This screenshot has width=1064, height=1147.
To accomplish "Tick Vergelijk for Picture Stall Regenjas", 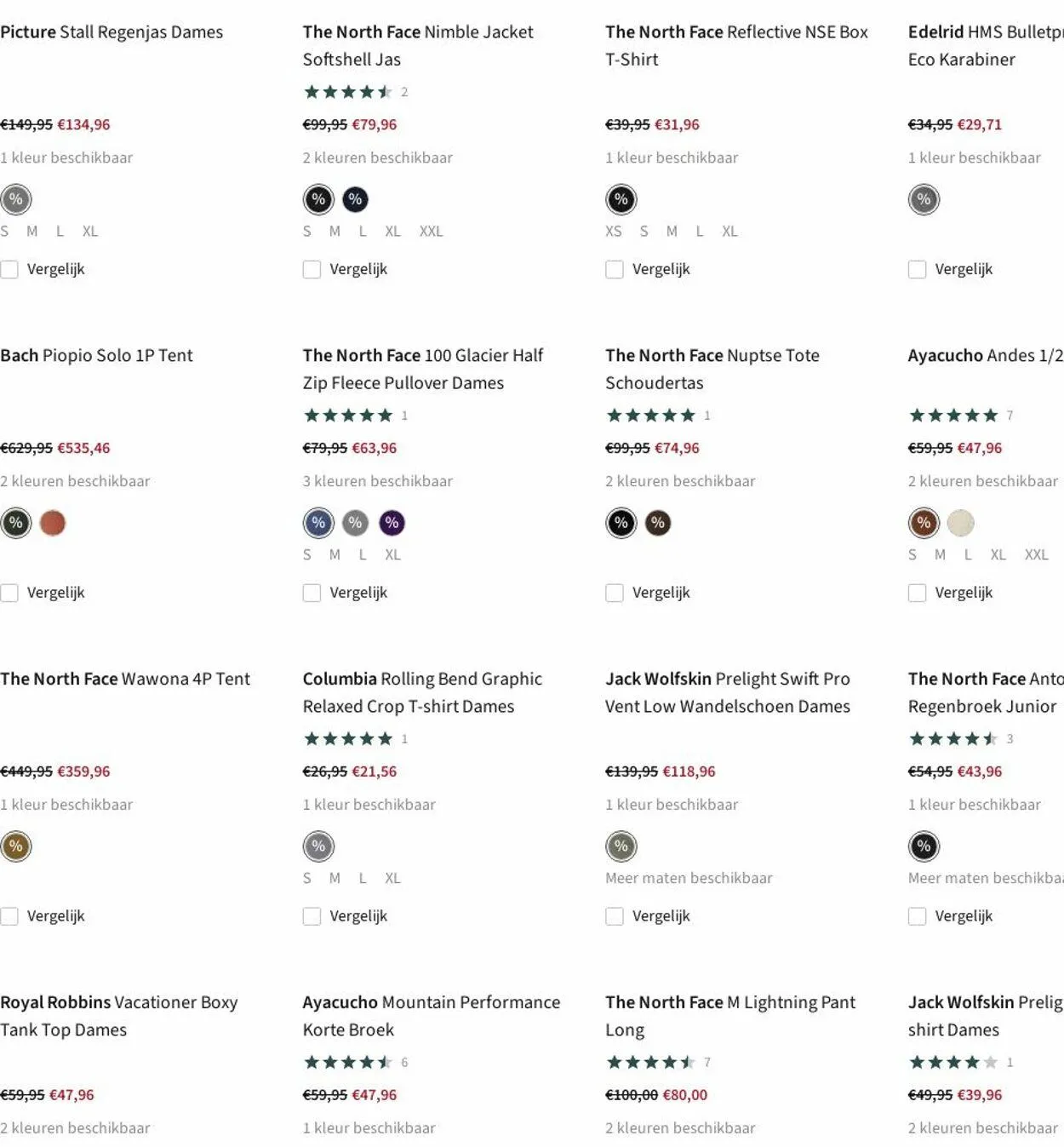I will click(9, 269).
